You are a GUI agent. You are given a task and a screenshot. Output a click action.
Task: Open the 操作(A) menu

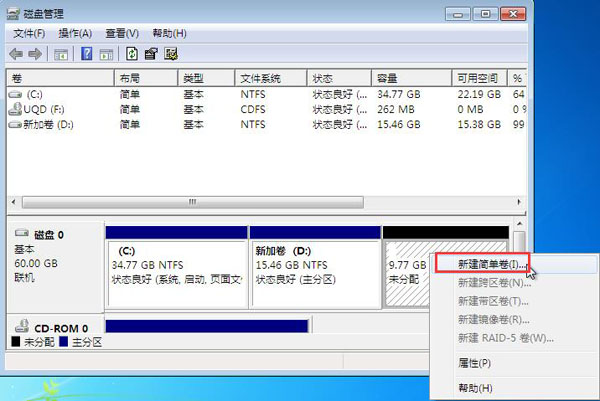[x=75, y=34]
